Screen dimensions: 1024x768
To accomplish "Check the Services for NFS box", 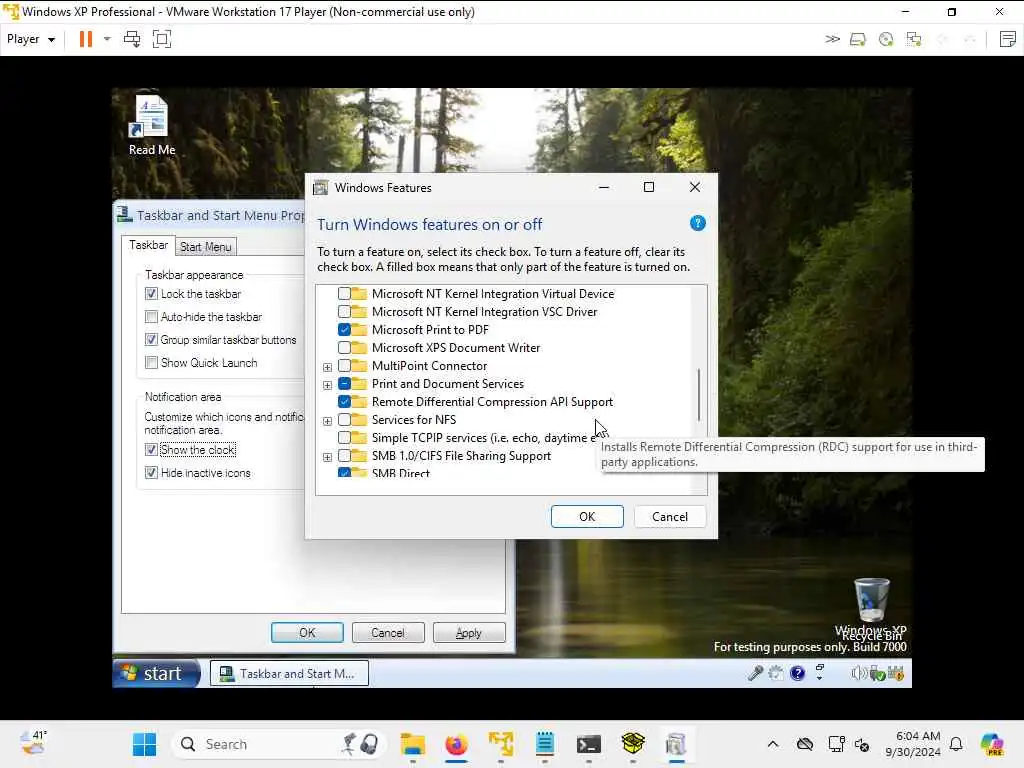I will (x=344, y=419).
